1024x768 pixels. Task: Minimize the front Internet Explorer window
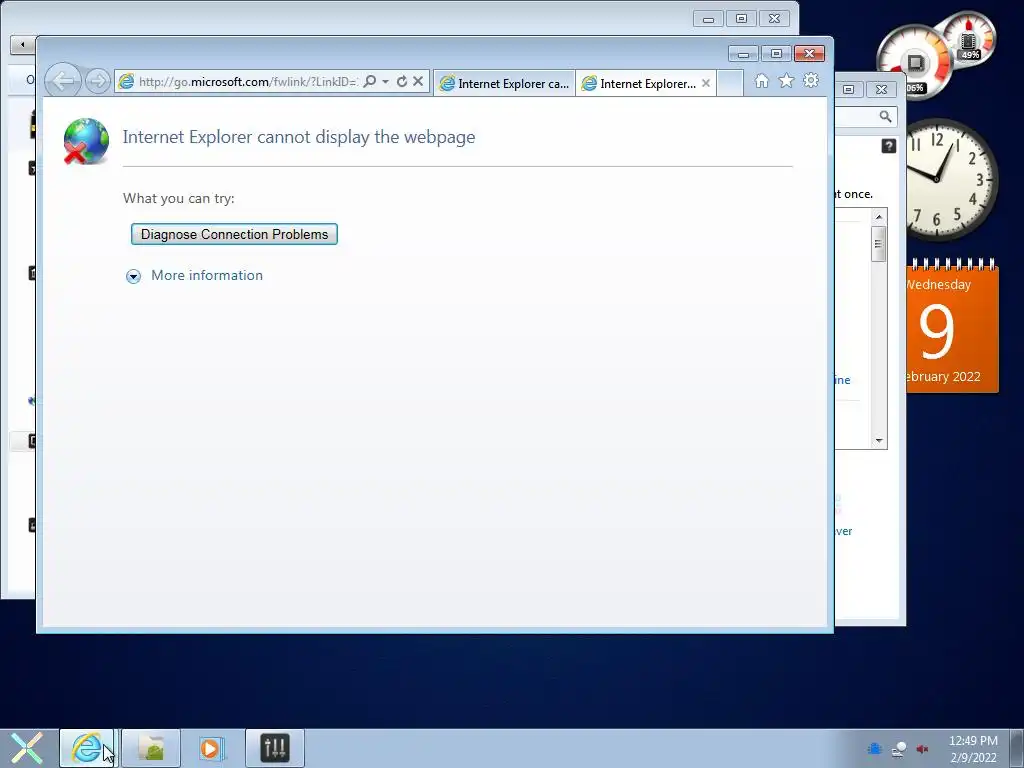743,54
